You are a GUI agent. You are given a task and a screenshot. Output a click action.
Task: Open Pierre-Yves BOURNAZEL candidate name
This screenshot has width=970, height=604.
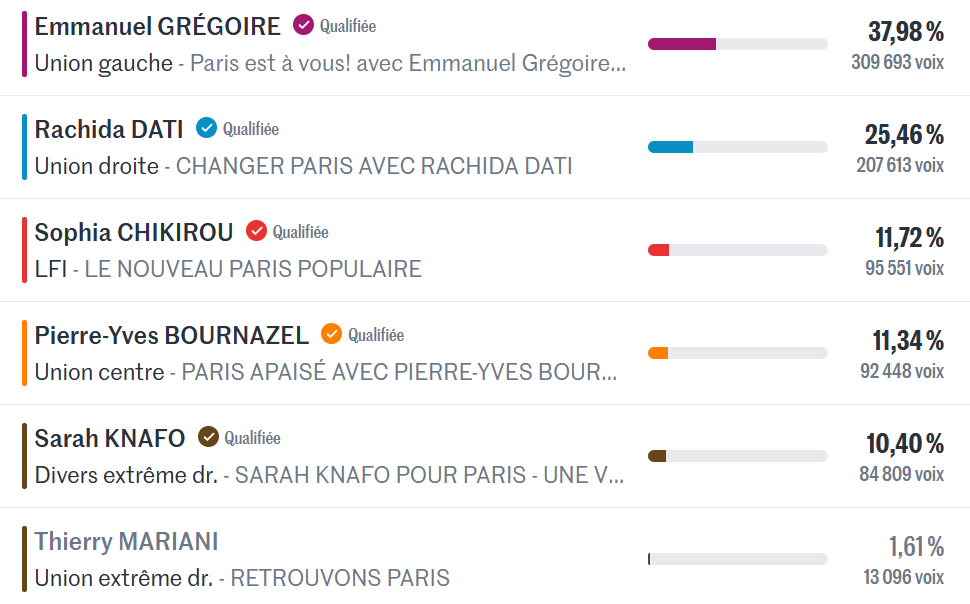pos(172,335)
